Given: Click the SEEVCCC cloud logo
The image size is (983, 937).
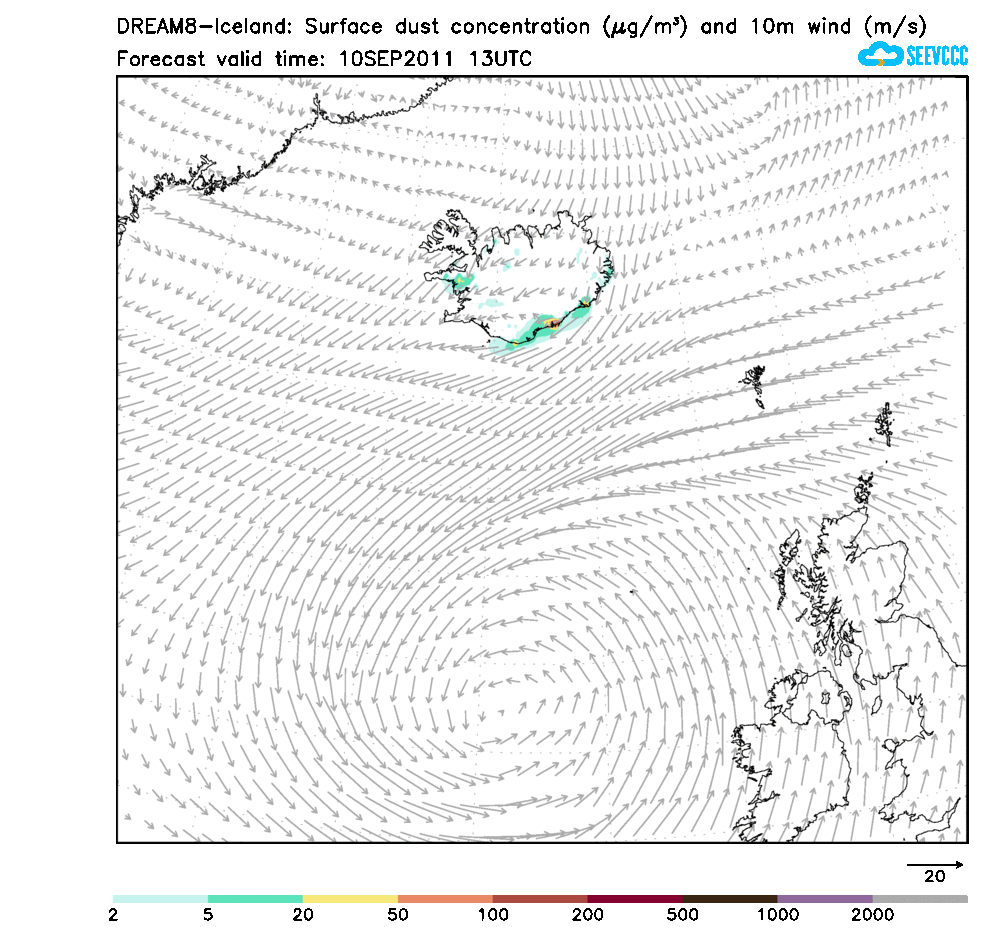Looking at the screenshot, I should pyautogui.click(x=912, y=55).
